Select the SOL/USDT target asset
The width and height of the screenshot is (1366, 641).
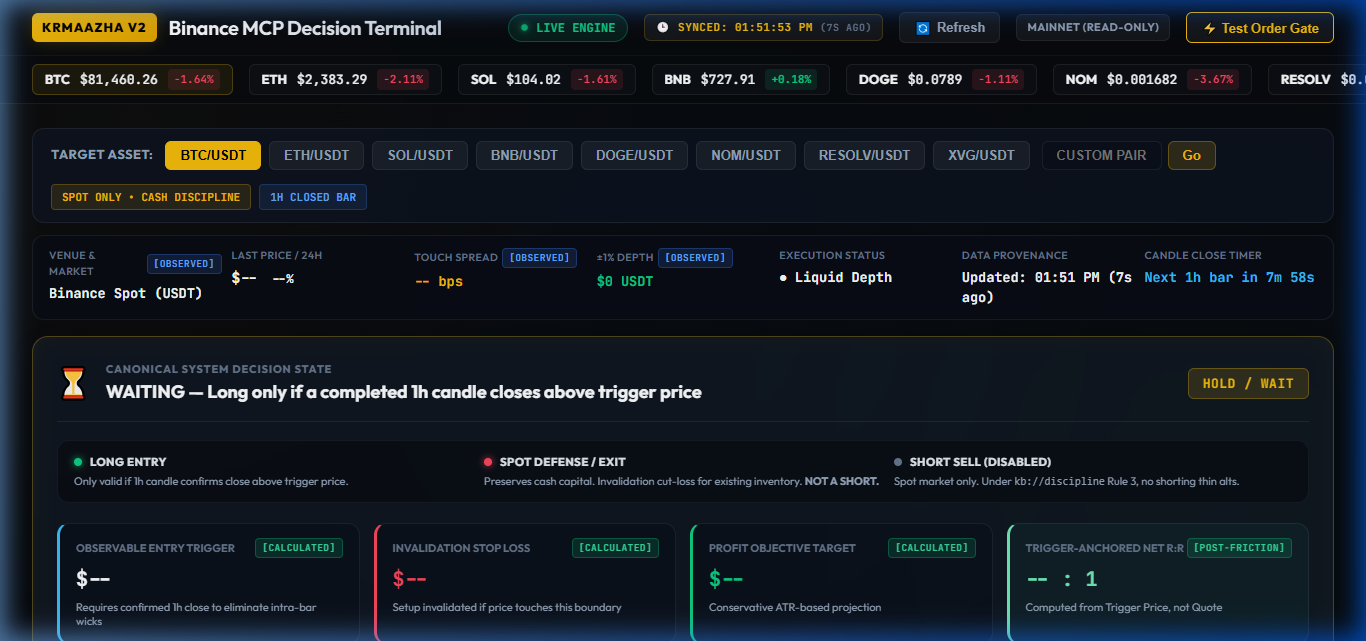pyautogui.click(x=420, y=155)
